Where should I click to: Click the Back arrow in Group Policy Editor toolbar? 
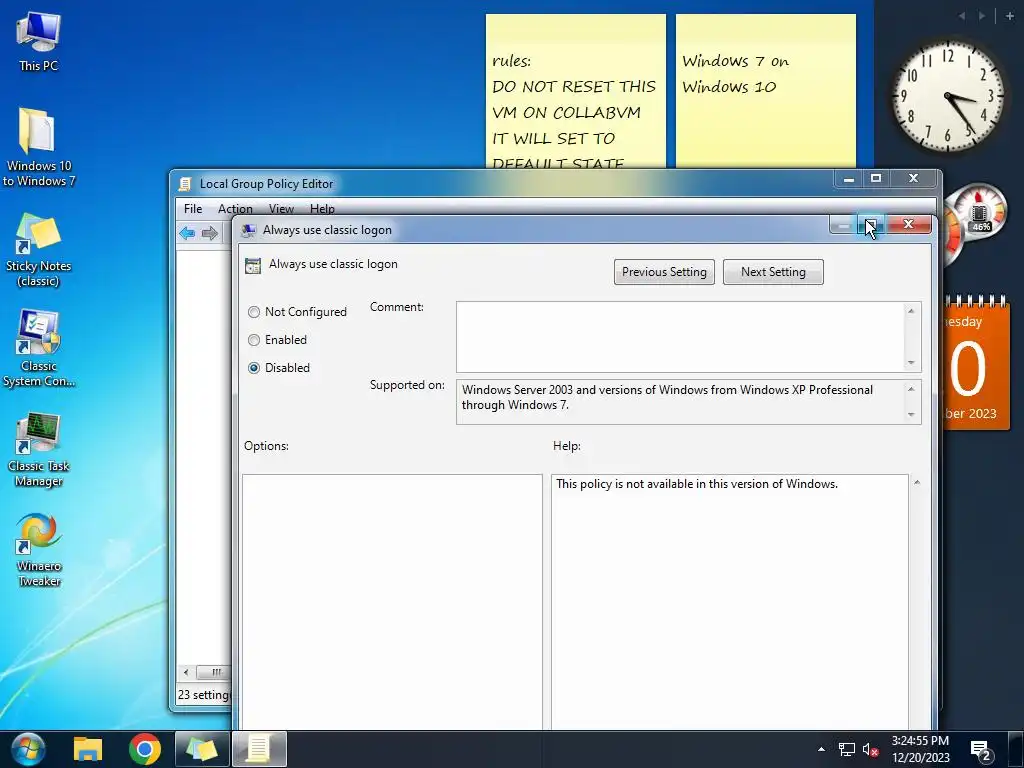coord(187,233)
